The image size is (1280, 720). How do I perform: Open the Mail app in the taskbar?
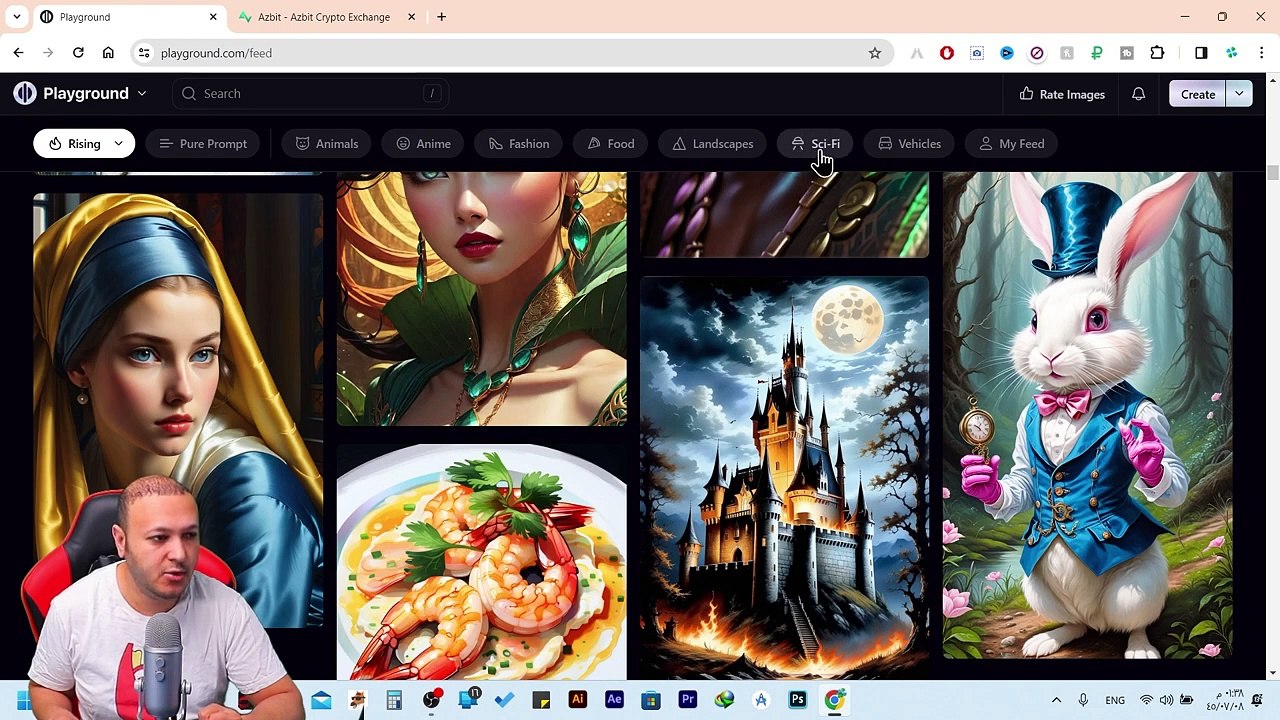pyautogui.click(x=321, y=700)
